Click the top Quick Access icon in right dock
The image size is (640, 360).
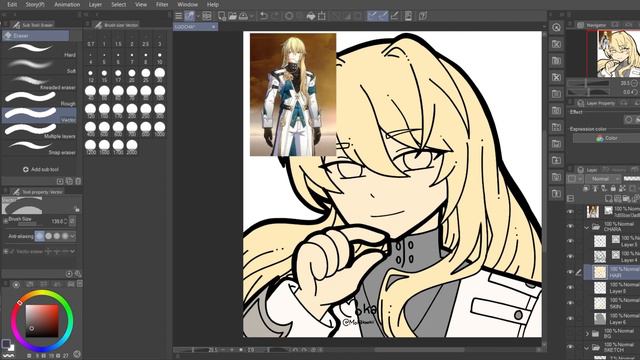pyautogui.click(x=556, y=27)
